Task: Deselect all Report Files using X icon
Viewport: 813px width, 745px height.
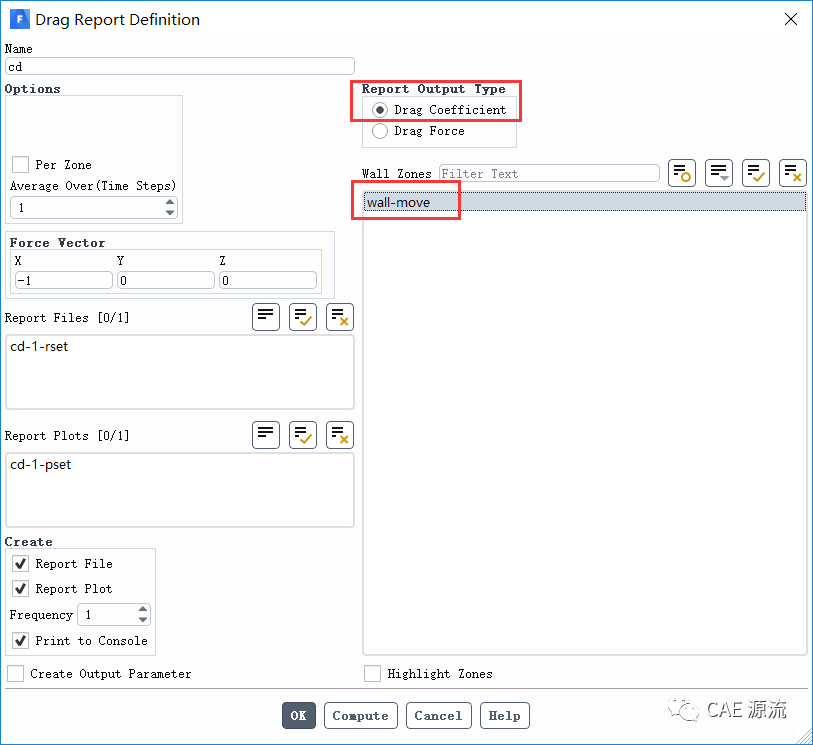Action: tap(340, 317)
